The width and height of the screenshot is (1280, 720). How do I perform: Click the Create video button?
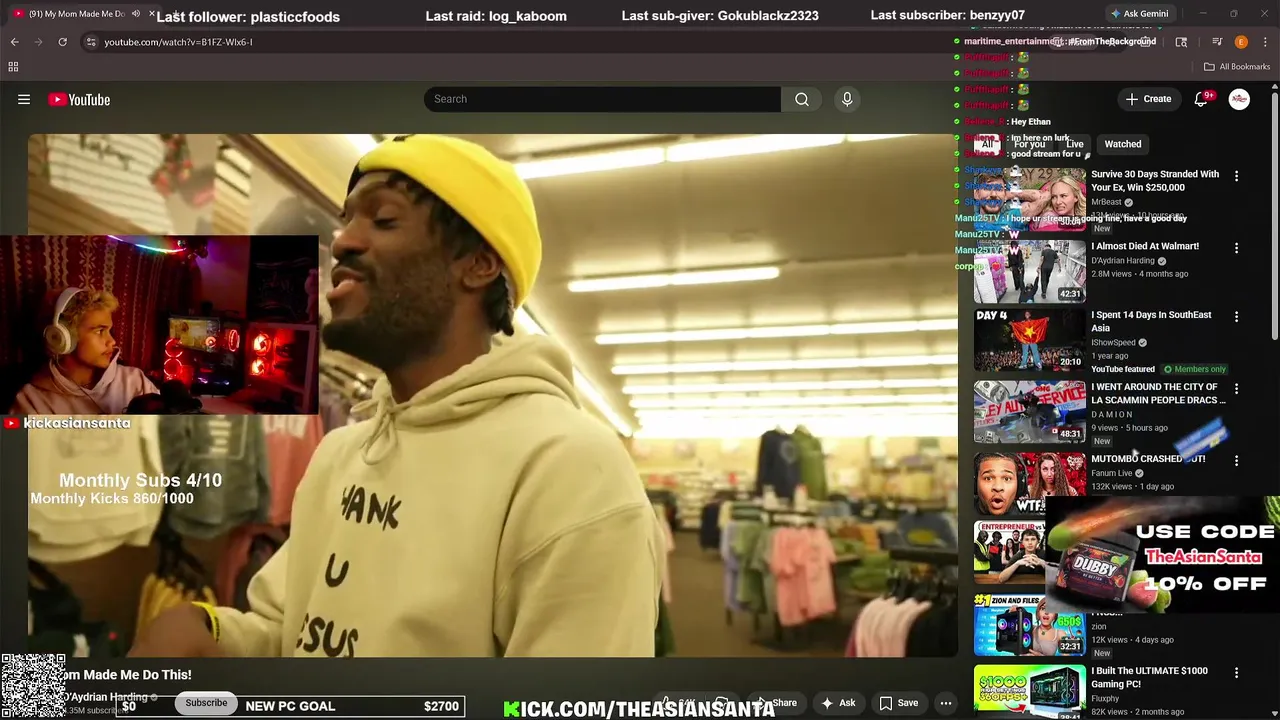click(x=1148, y=99)
